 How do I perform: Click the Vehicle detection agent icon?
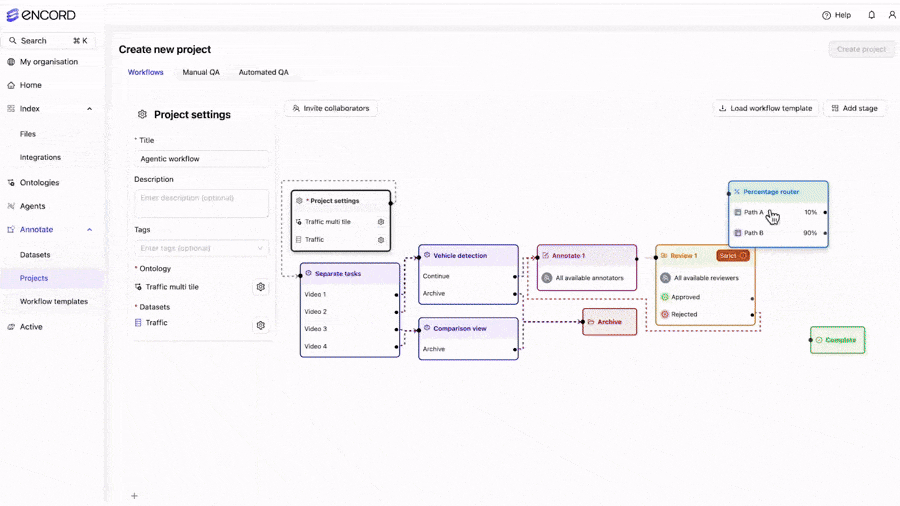click(427, 255)
